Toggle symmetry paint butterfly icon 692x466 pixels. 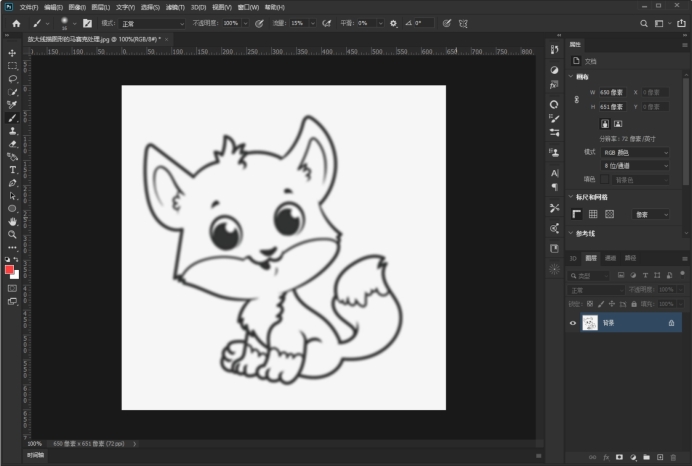463,23
